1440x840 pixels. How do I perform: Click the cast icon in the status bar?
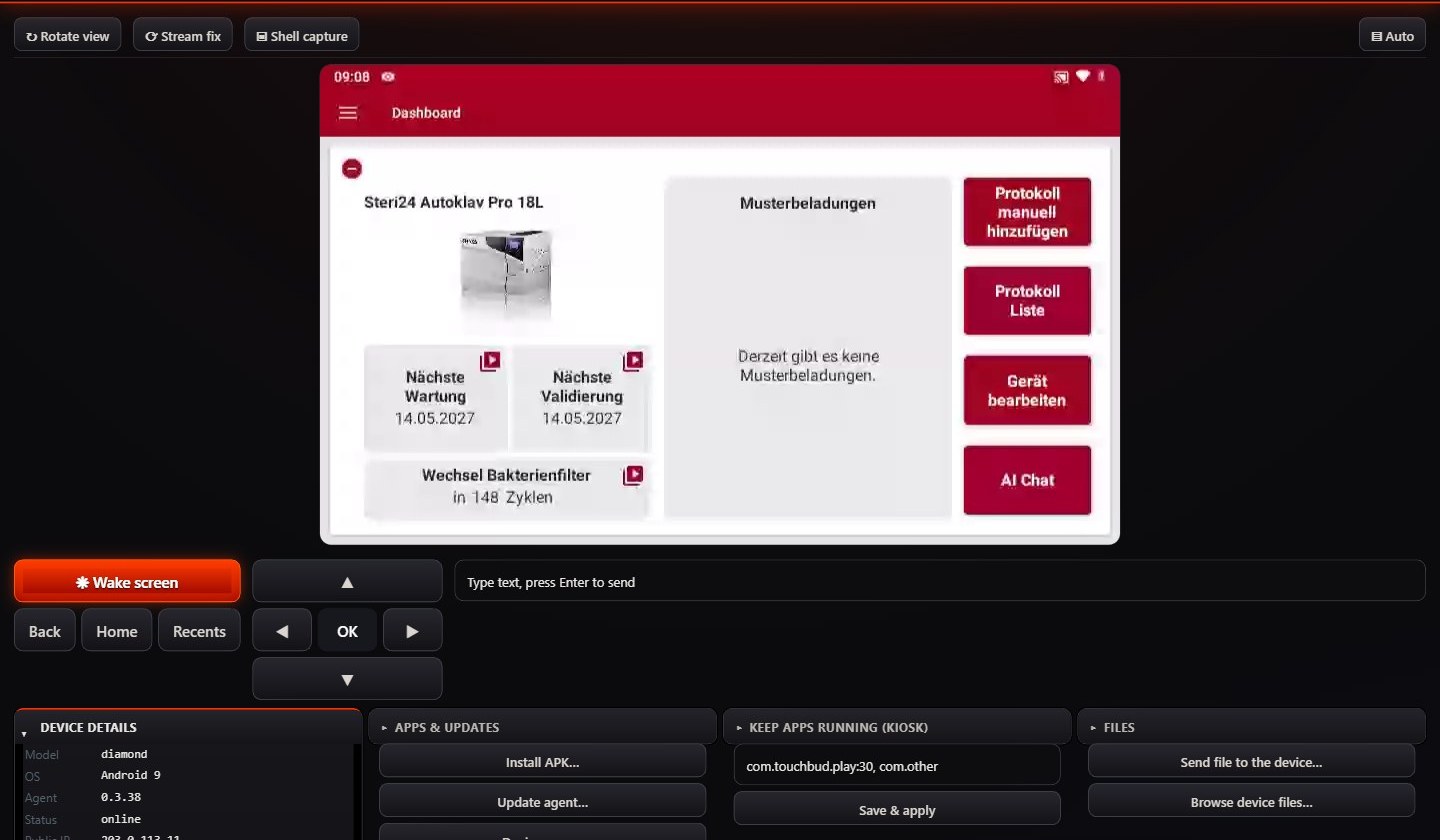(1061, 77)
